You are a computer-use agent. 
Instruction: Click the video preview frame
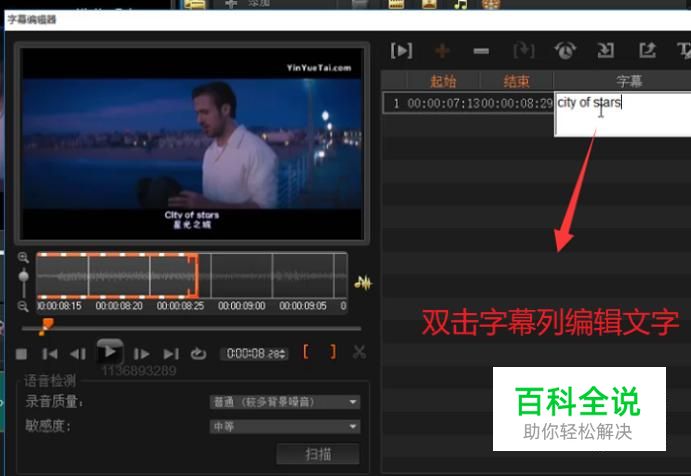pos(192,143)
